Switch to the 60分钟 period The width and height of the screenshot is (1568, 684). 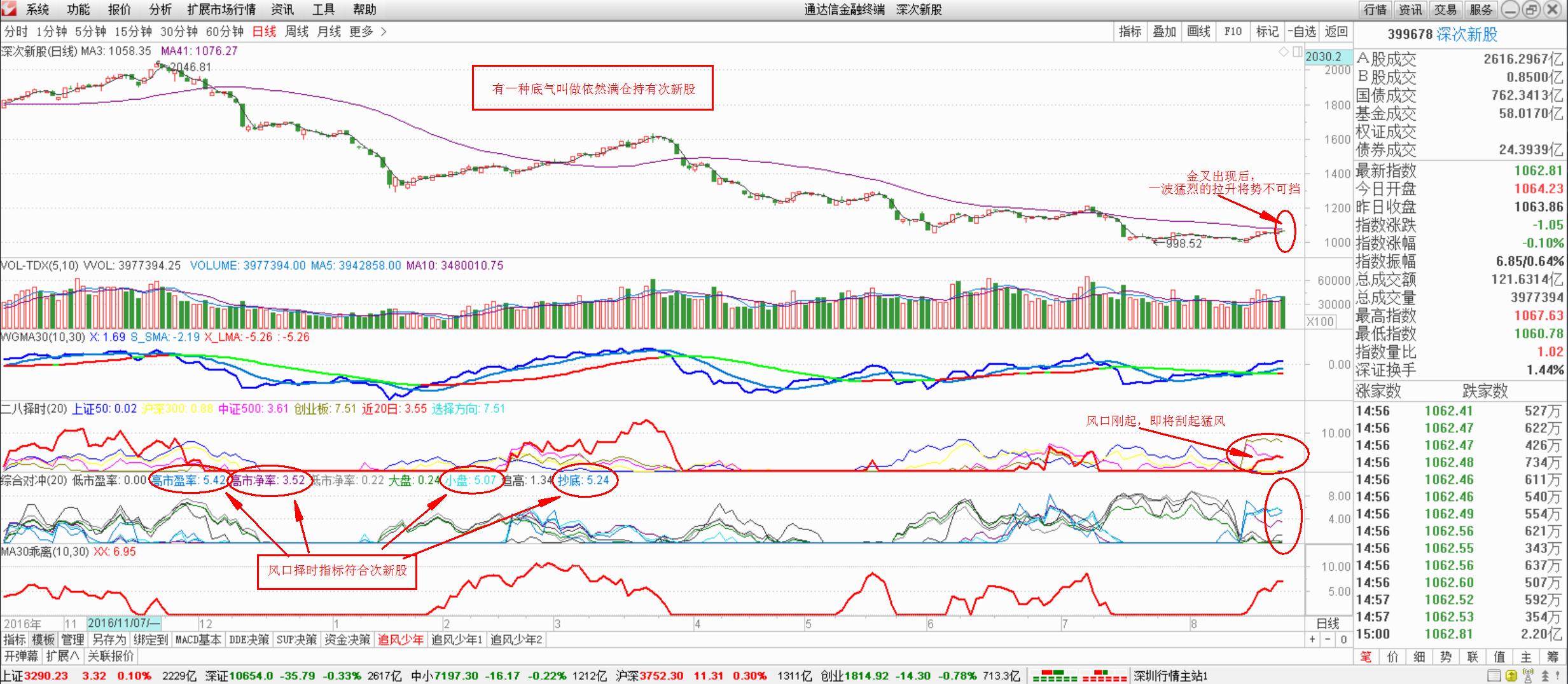pos(225,32)
